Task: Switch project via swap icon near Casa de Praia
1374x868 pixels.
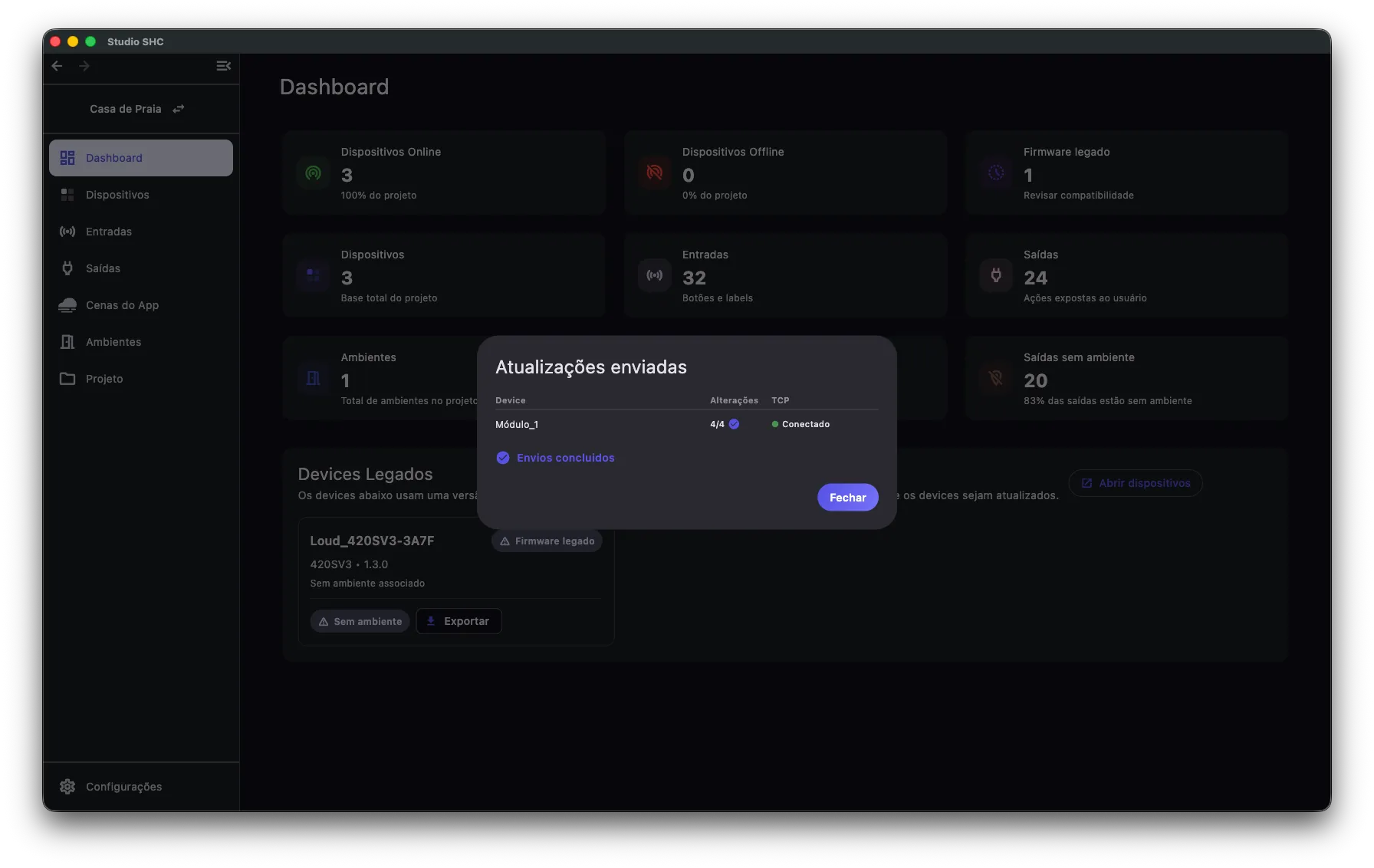Action: [x=179, y=109]
